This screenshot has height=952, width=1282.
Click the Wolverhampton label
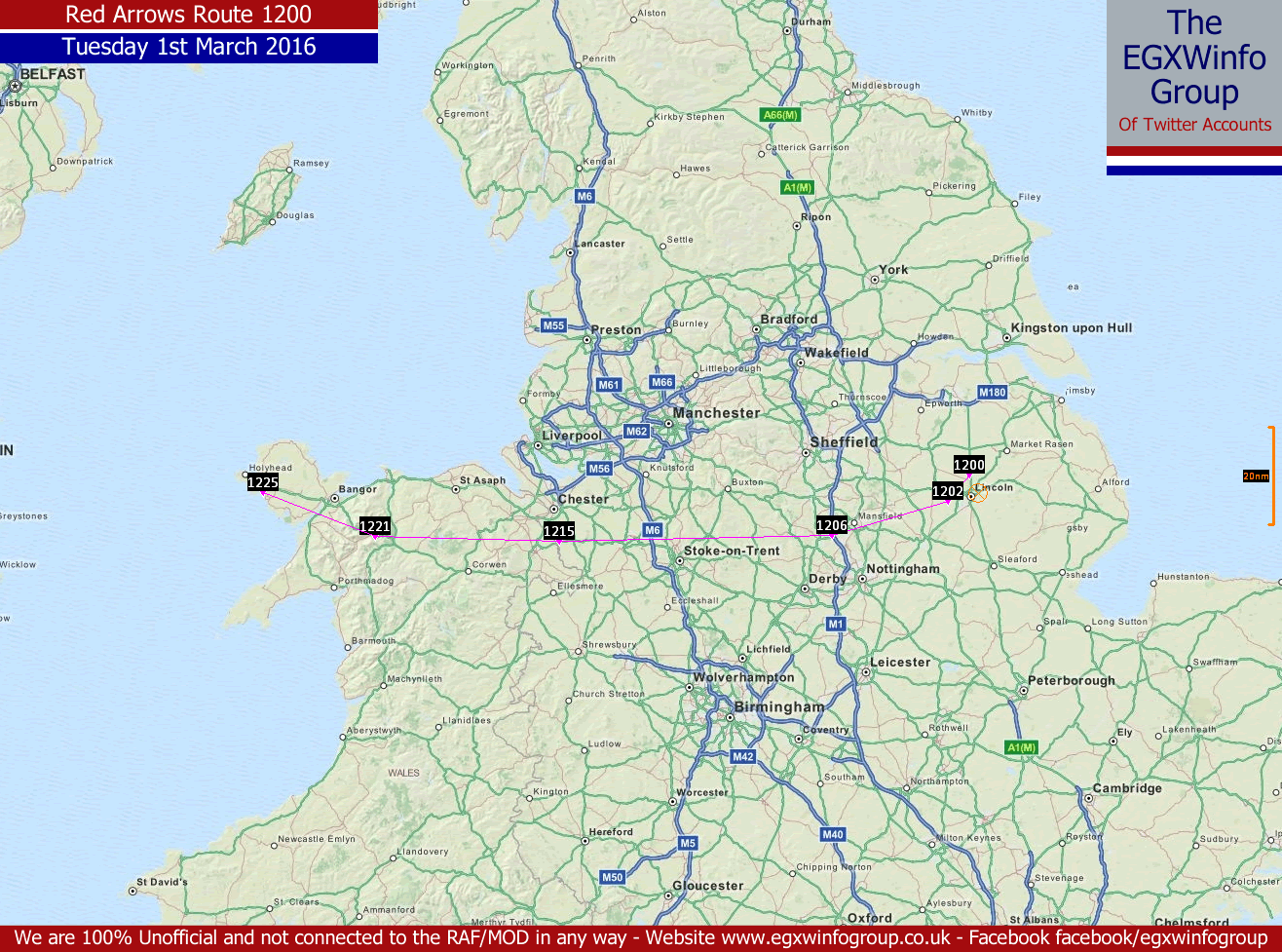(743, 678)
